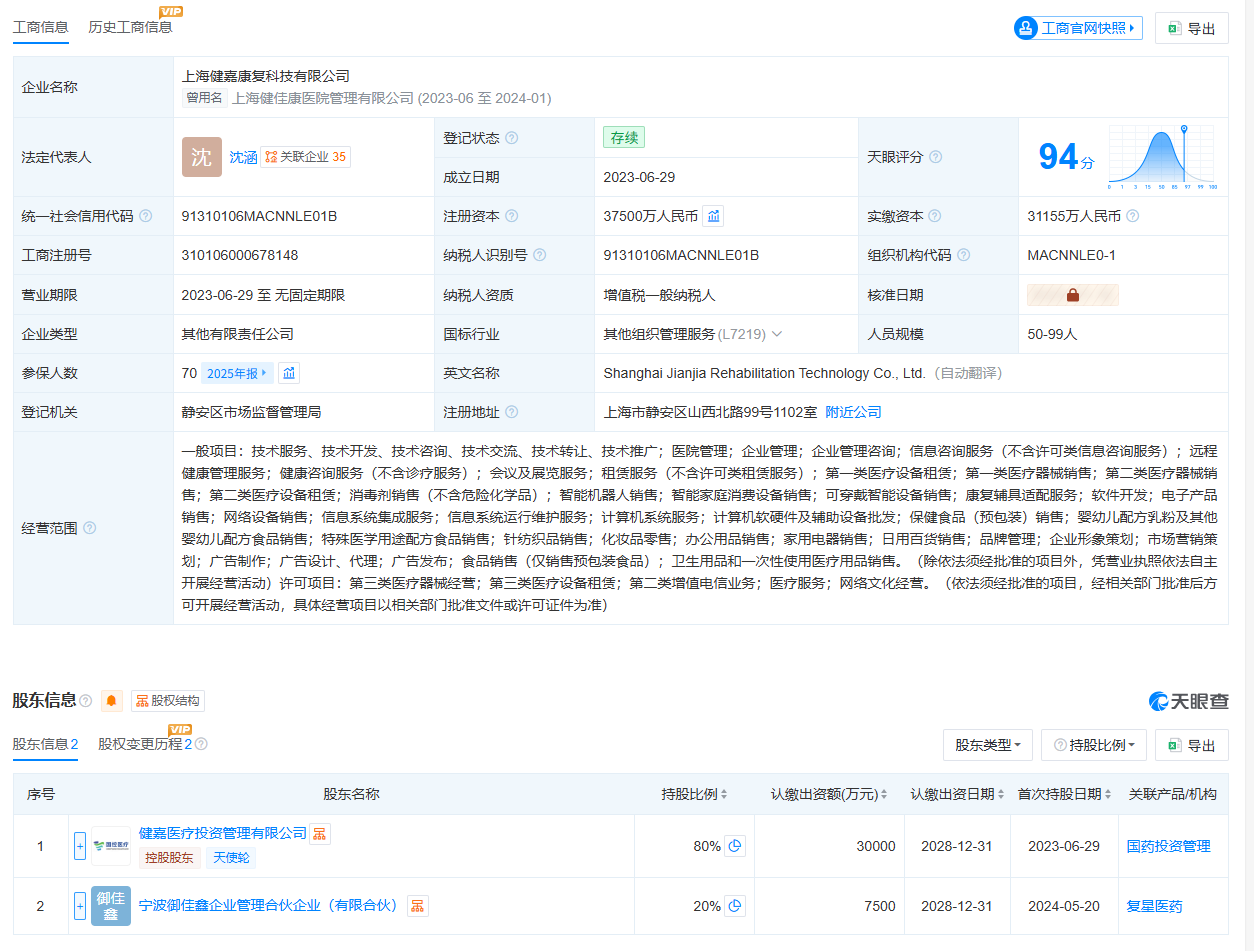
Task: Open insured headcount trend chart icon
Action: pos(289,373)
